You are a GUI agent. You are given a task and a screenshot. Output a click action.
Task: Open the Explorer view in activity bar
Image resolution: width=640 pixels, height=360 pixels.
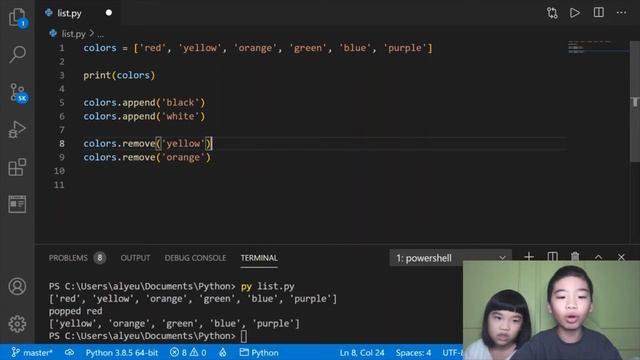tap(17, 17)
